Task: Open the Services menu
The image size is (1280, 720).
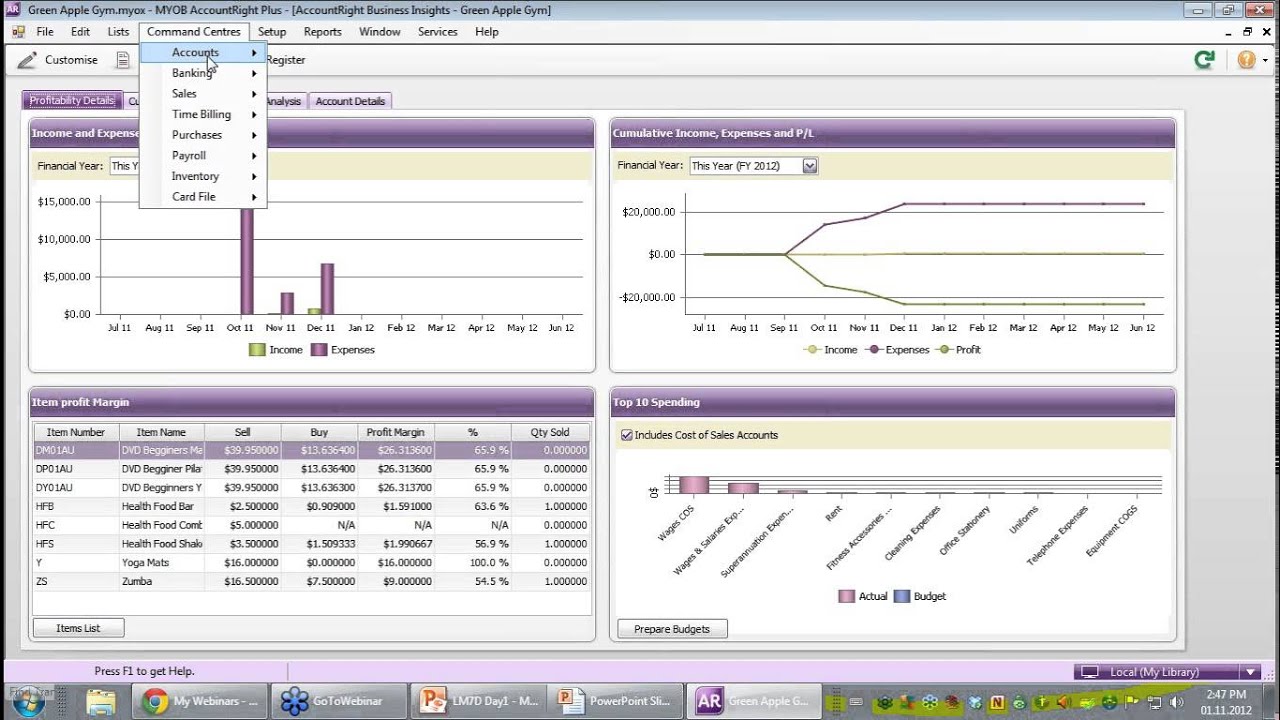Action: pos(438,32)
